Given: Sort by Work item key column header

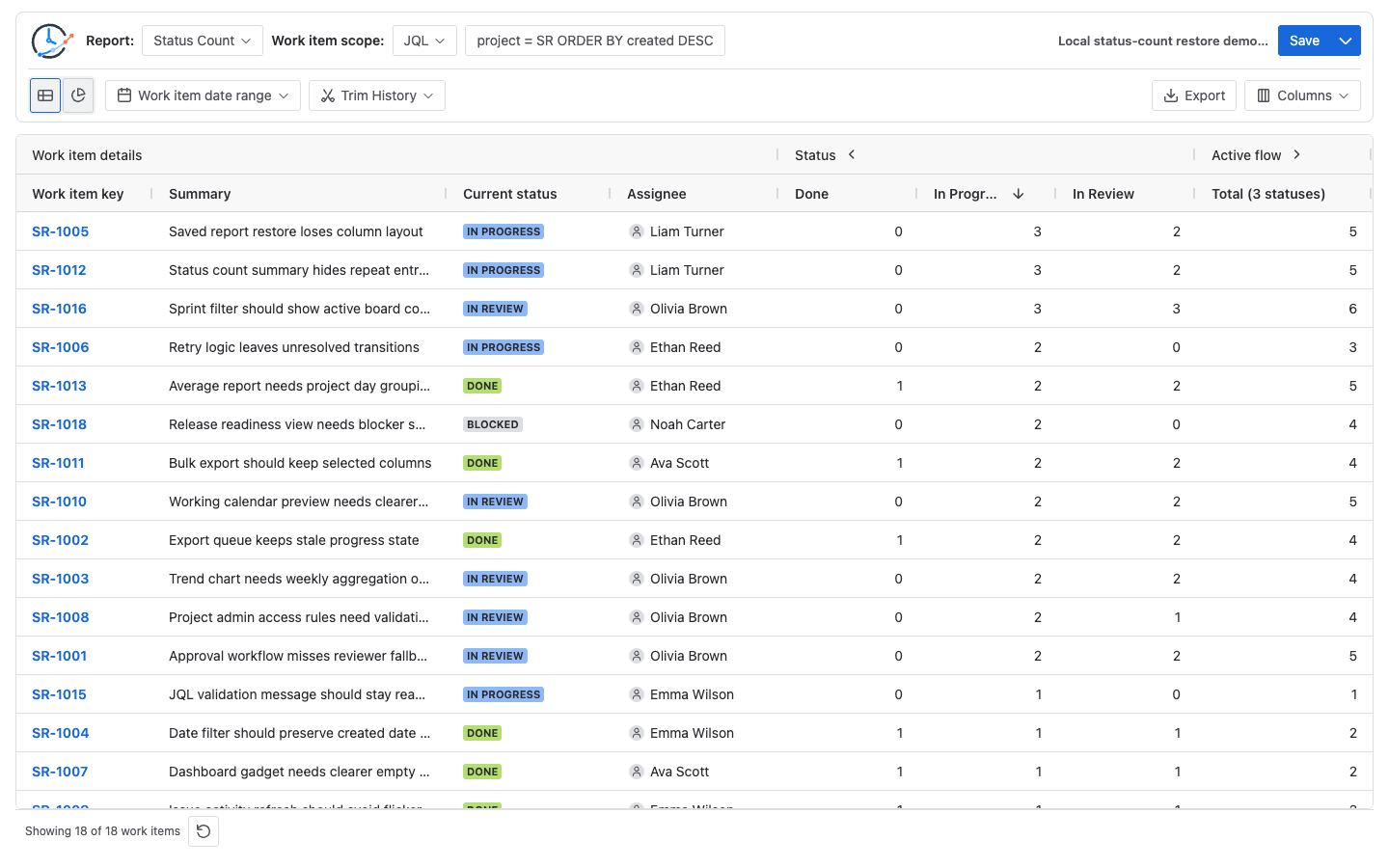Looking at the screenshot, I should coord(78,194).
